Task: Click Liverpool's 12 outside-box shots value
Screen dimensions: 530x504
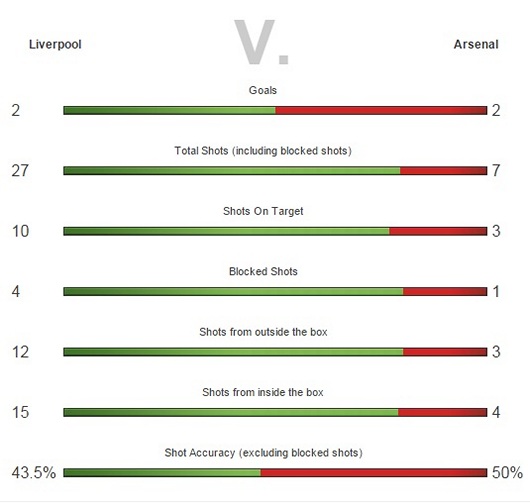Action: pyautogui.click(x=20, y=352)
